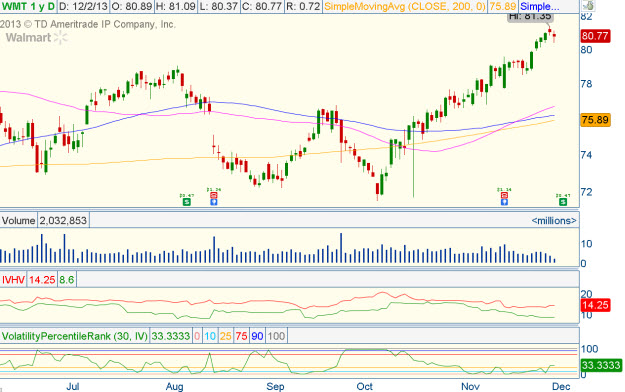Click the Dec label on the time axis
Screen dimensions: 625x392
click(561, 386)
